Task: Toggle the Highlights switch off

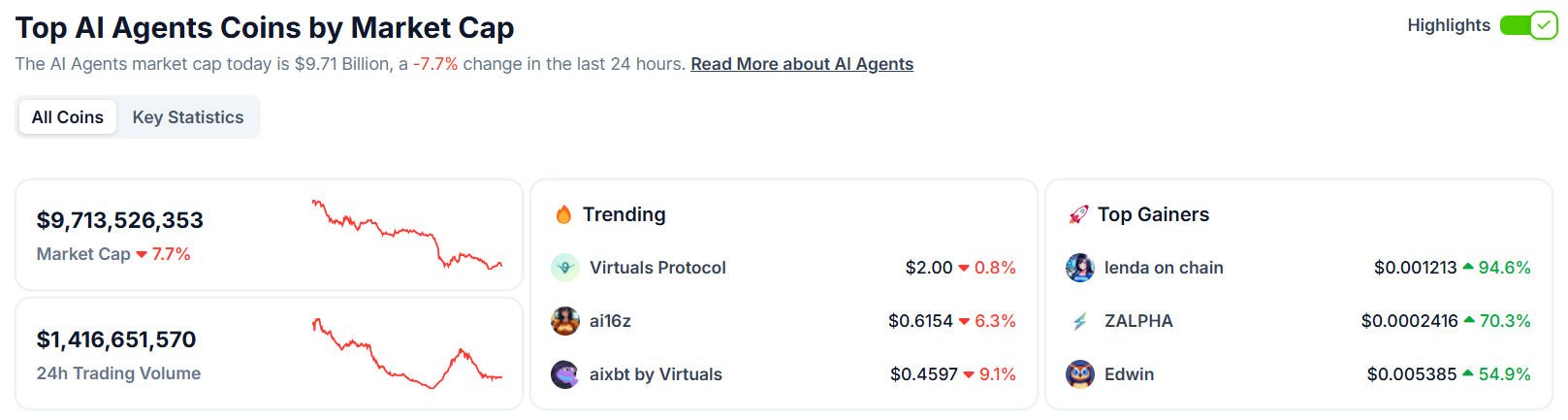Action: pos(1529,25)
